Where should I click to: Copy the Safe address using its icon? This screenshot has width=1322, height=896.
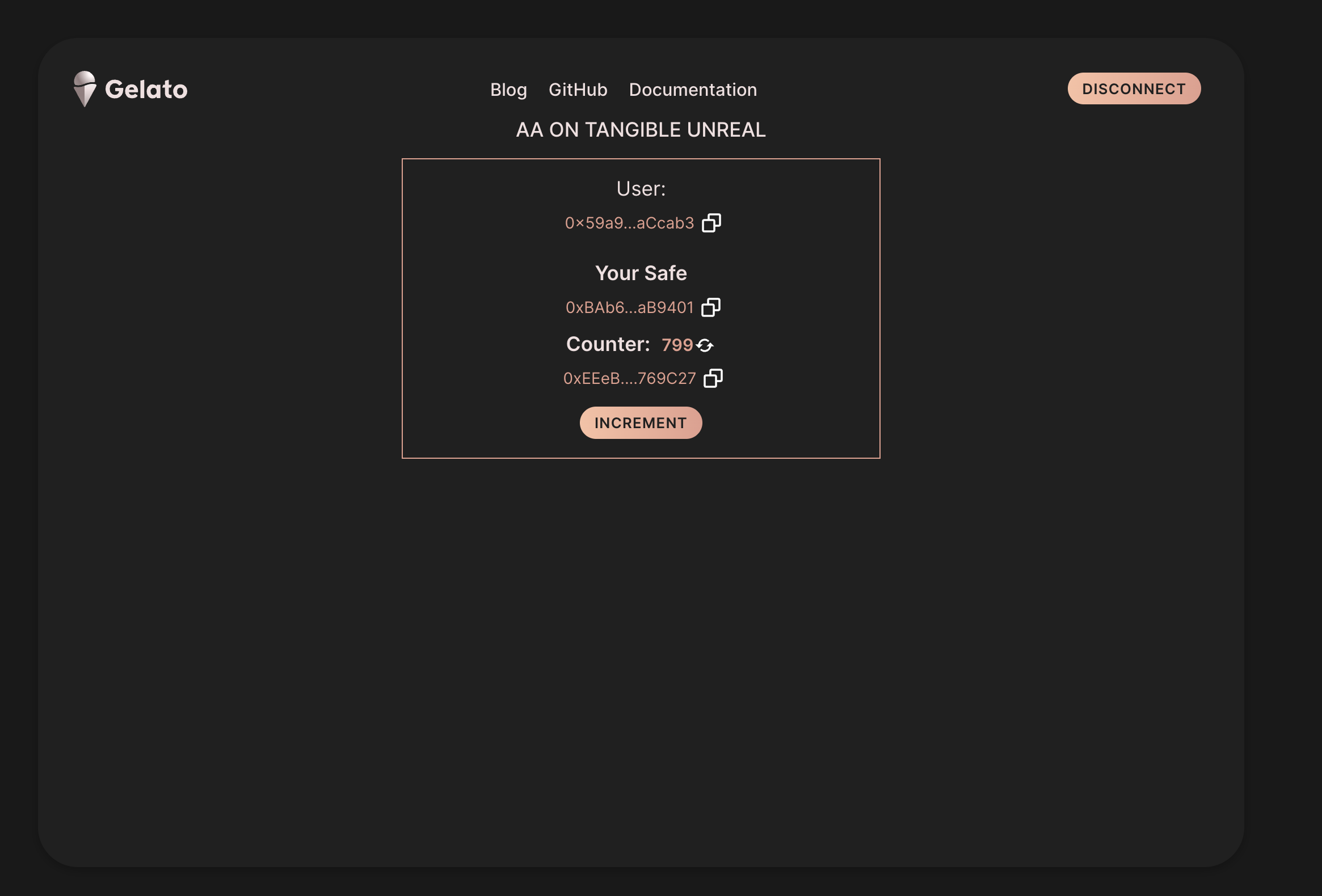pos(710,307)
